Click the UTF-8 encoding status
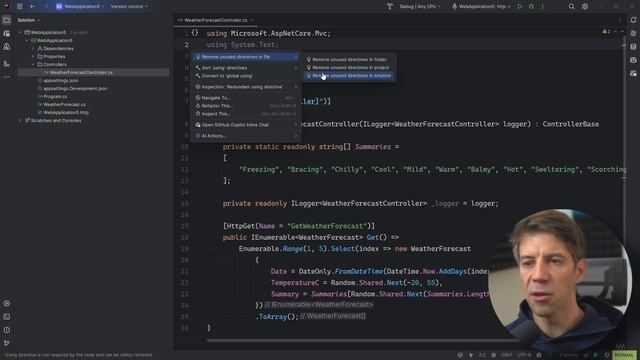Screen dimensions: 640x360 pyautogui.click(x=524, y=355)
